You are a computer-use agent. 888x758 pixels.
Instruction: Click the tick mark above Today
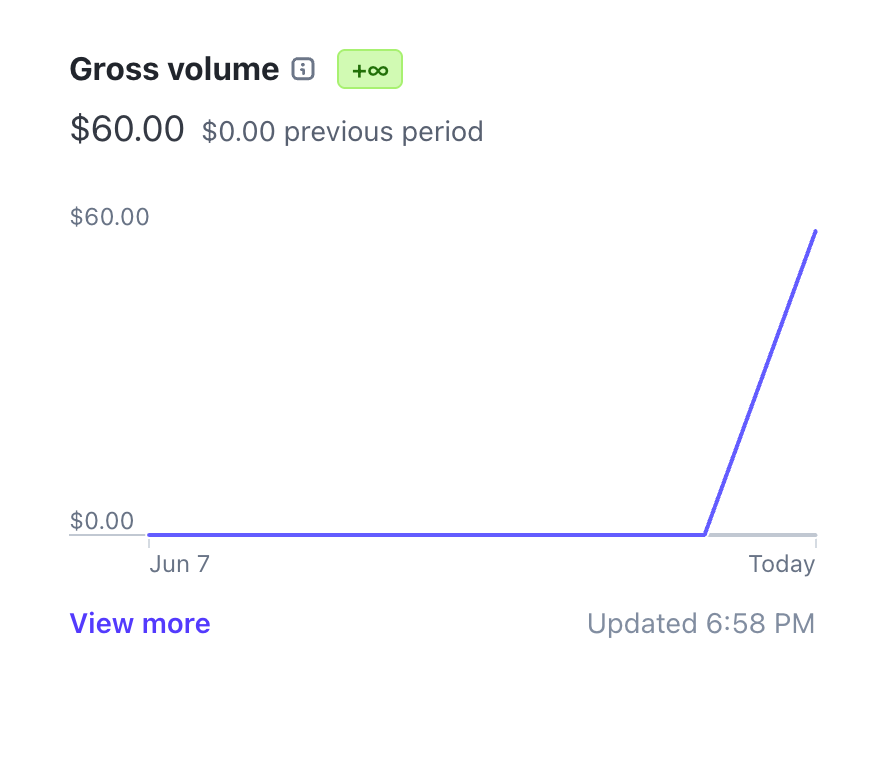(x=816, y=542)
